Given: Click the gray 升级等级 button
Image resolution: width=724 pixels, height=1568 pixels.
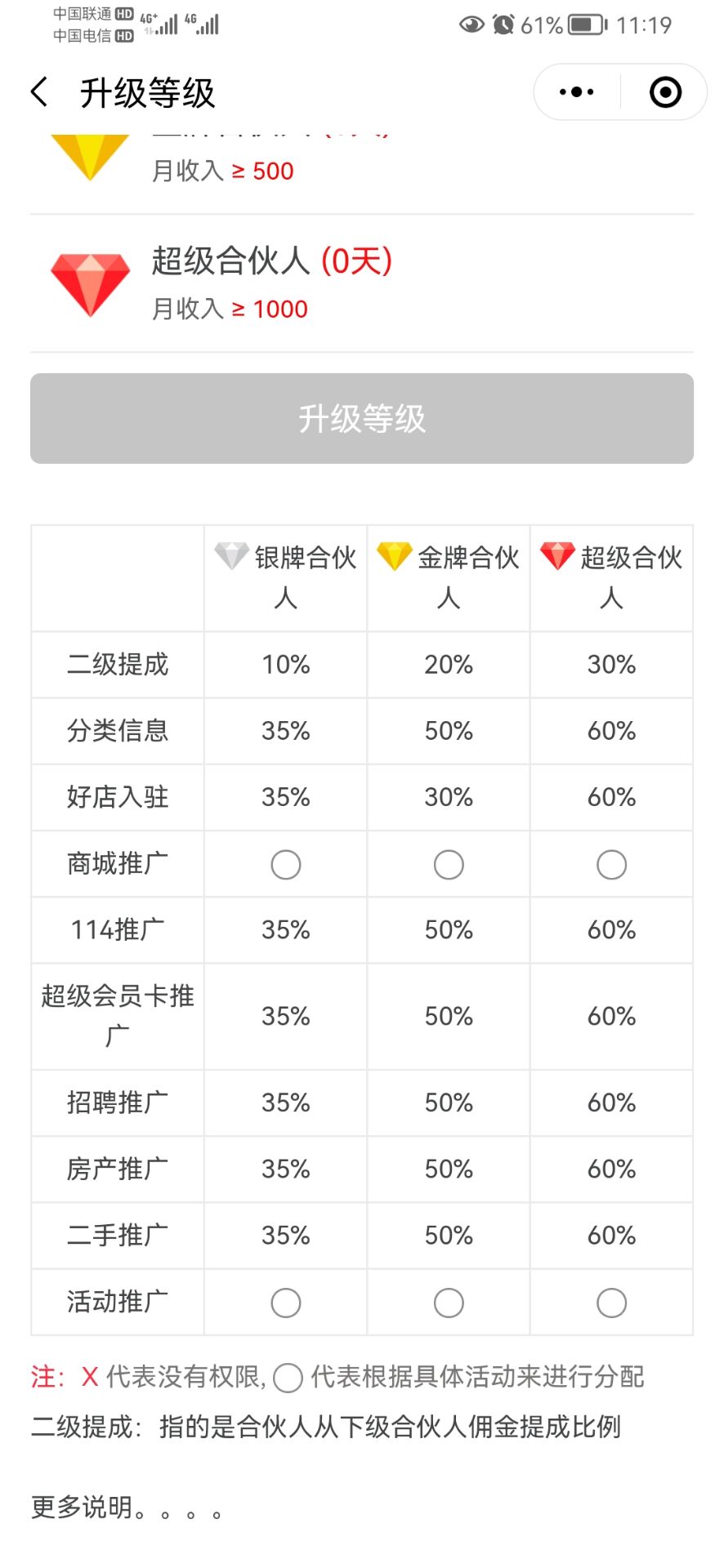Looking at the screenshot, I should [x=362, y=418].
